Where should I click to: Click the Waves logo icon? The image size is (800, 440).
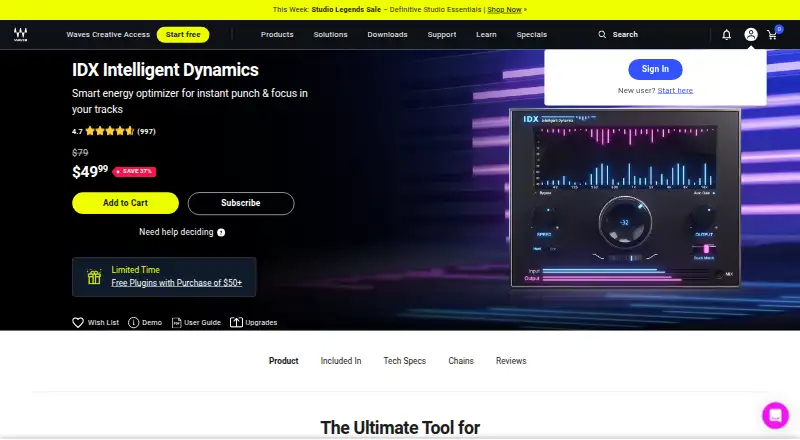tap(20, 34)
